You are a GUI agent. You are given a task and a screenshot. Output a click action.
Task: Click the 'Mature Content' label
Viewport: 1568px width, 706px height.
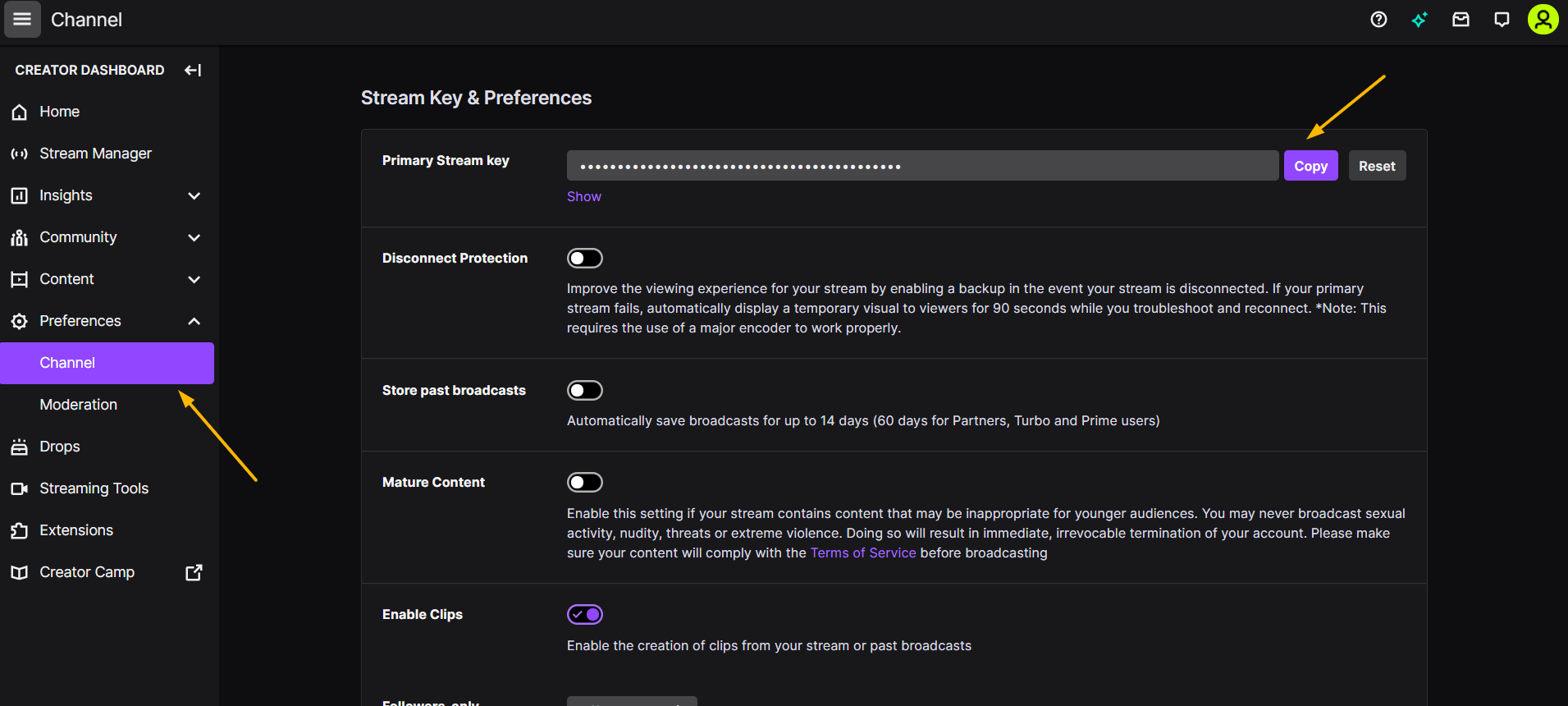pyautogui.click(x=433, y=482)
